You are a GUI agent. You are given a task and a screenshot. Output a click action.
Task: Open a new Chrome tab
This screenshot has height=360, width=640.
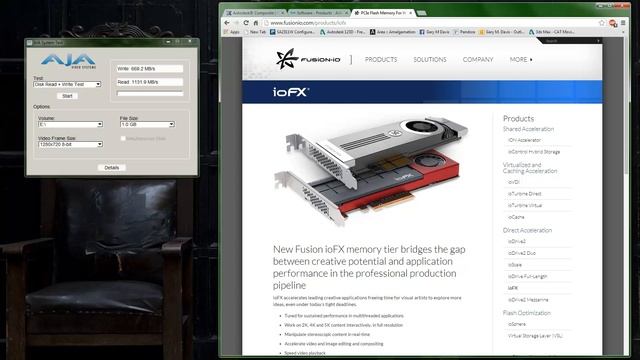click(422, 13)
